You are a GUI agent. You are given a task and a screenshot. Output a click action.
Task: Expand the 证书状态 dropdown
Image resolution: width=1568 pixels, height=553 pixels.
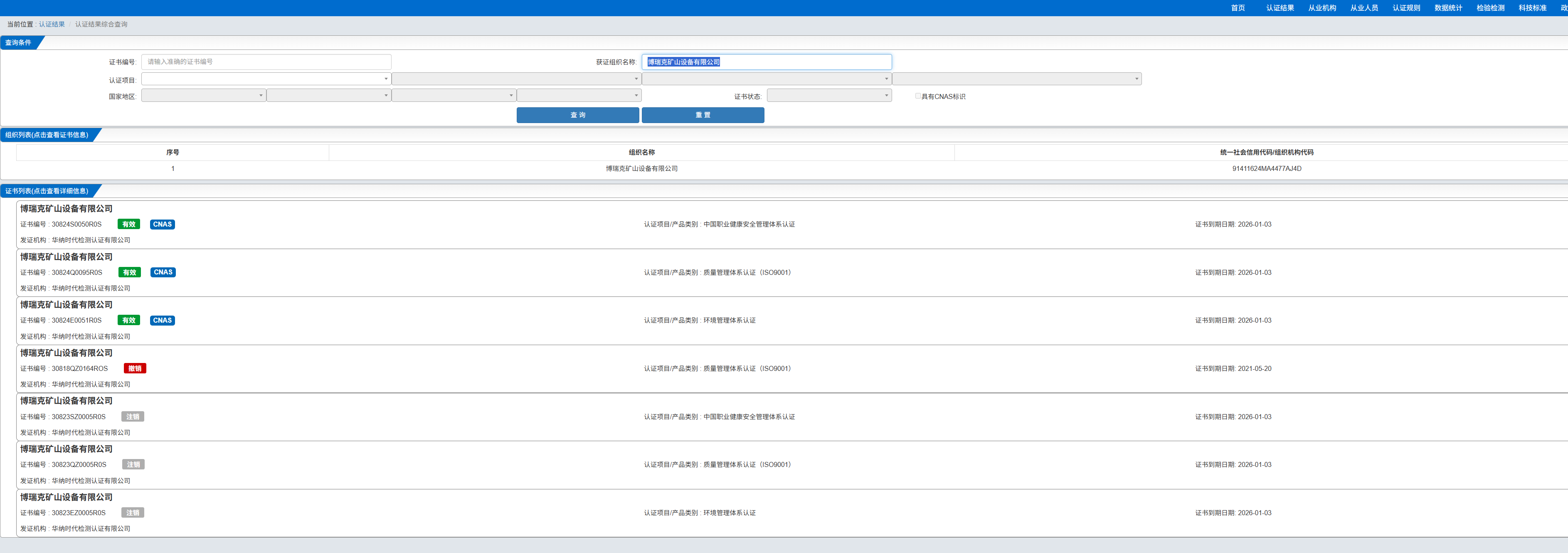(829, 96)
